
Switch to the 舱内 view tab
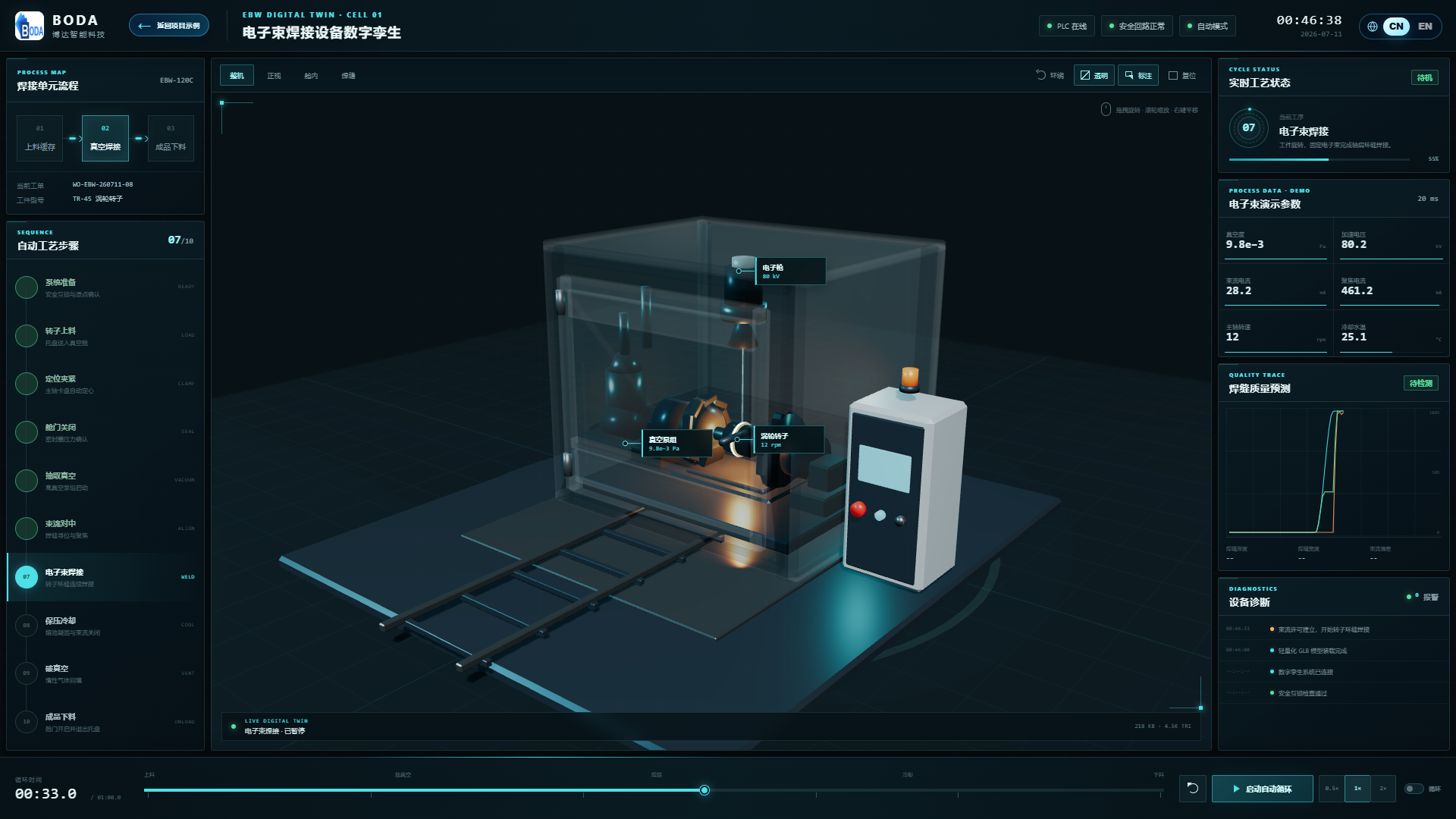pos(311,76)
